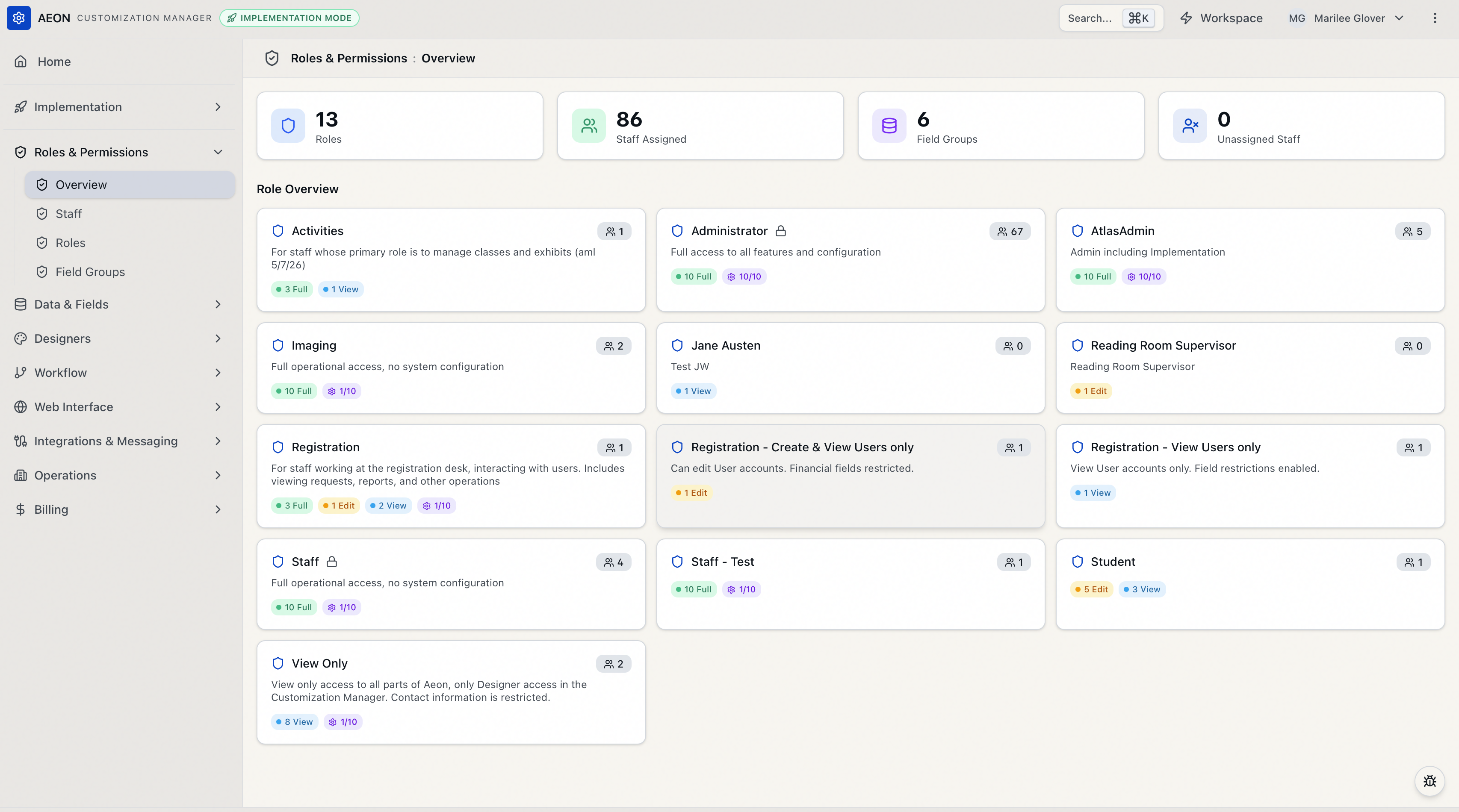Viewport: 1459px width, 812px height.
Task: Open the Workspace lightning link
Action: click(x=1221, y=18)
